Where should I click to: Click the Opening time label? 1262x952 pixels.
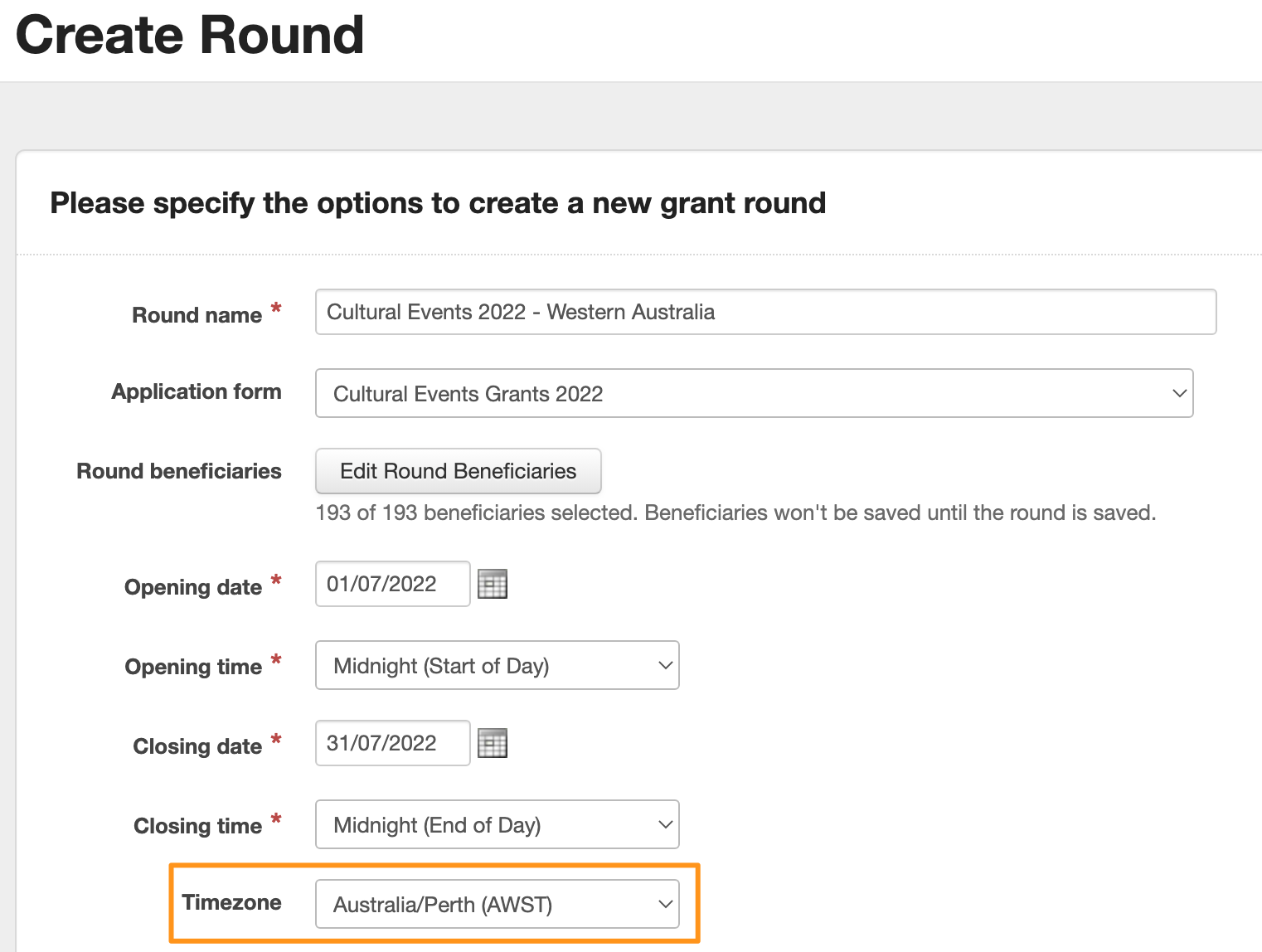193,667
